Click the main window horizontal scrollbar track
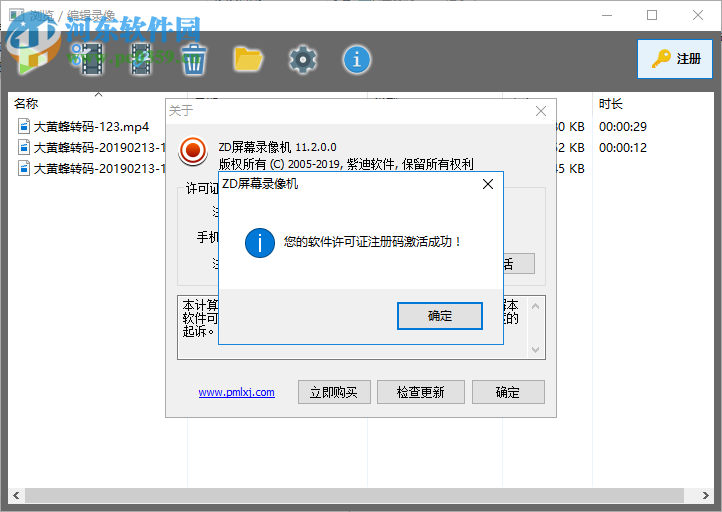The height and width of the screenshot is (512, 722). 355,495
